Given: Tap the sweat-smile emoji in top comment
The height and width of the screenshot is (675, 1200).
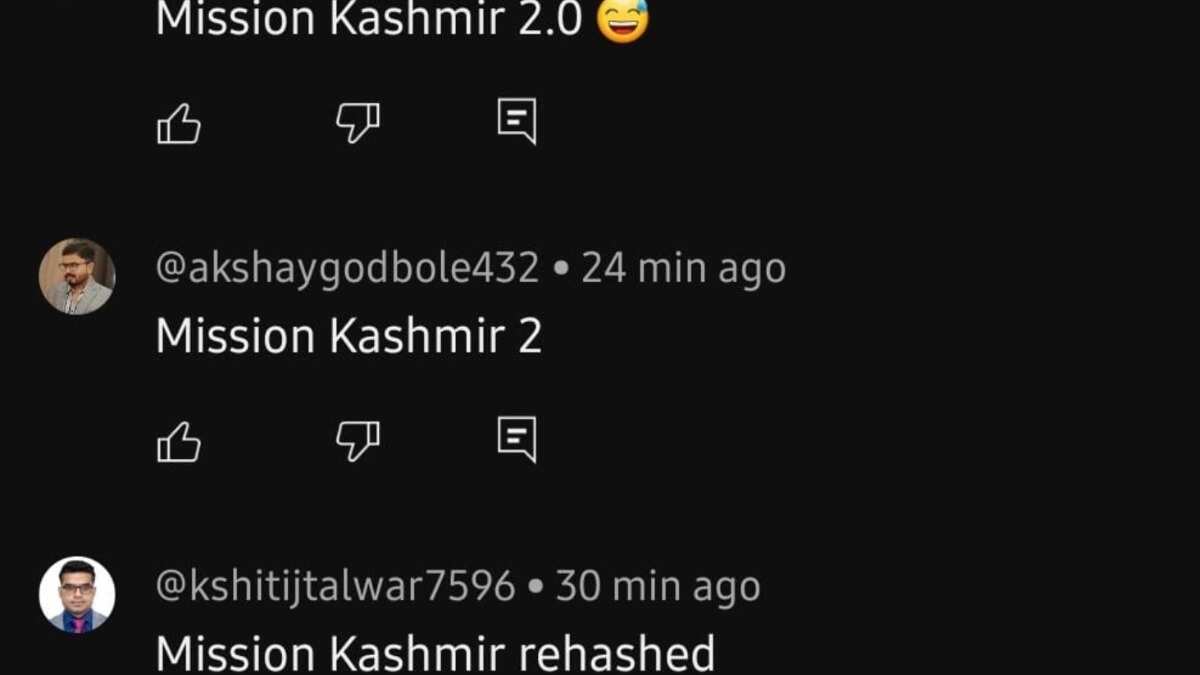Looking at the screenshot, I should tap(622, 20).
